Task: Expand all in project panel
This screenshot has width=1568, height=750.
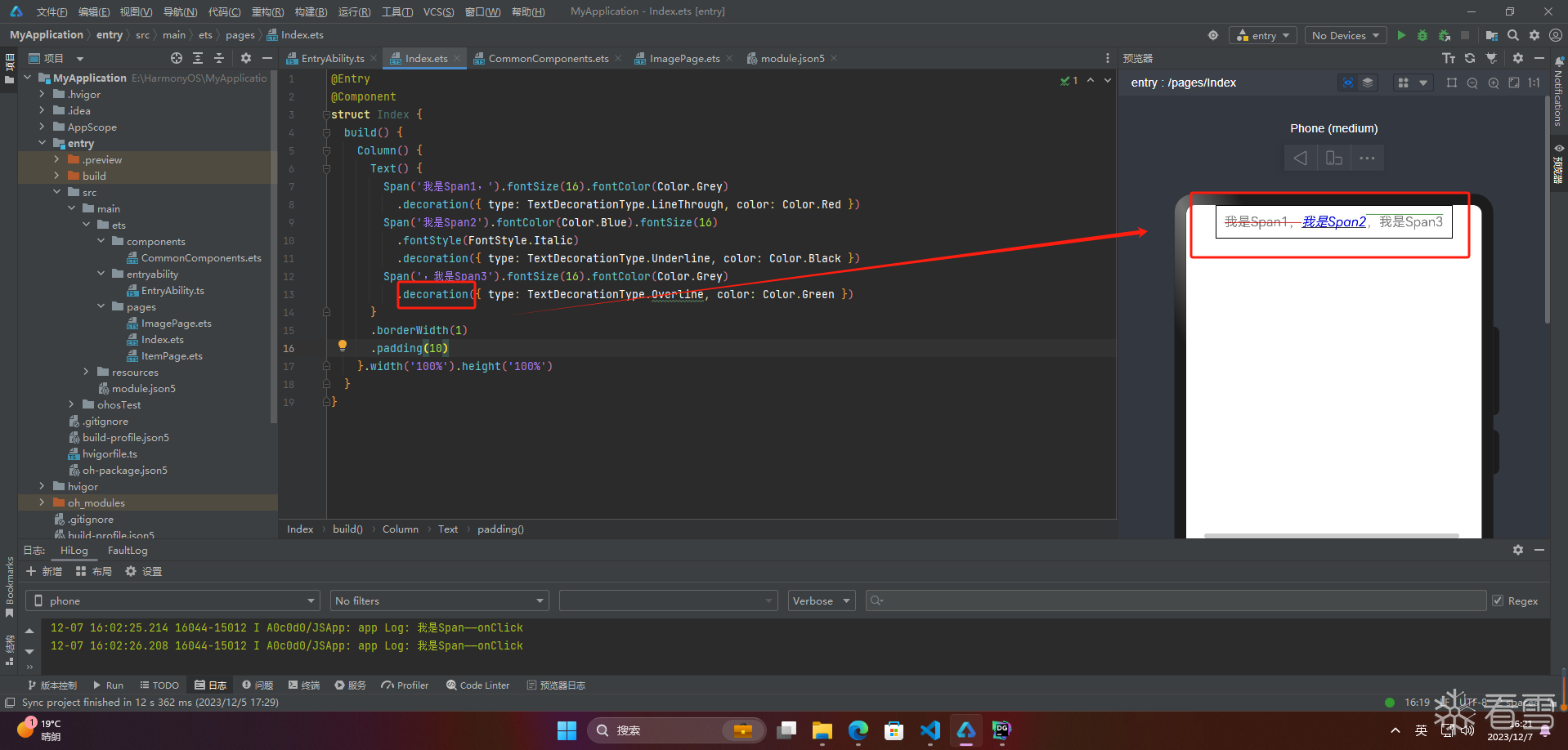Action: point(198,58)
